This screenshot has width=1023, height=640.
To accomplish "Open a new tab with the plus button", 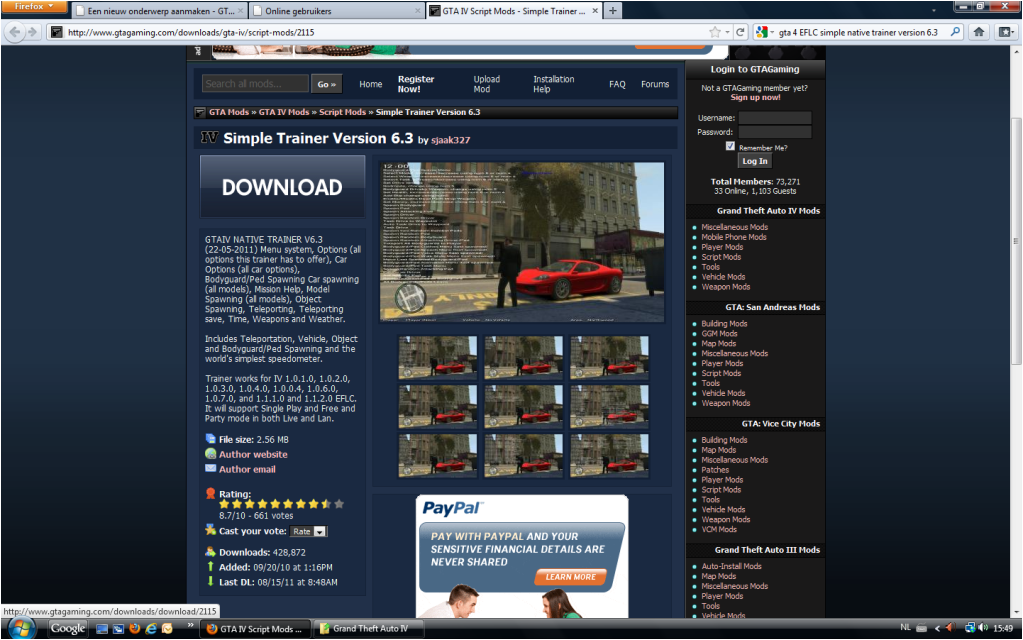I will pos(613,10).
